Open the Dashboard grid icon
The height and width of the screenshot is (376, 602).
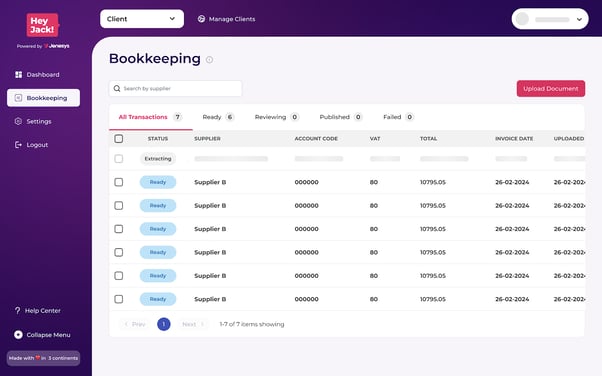click(x=18, y=75)
